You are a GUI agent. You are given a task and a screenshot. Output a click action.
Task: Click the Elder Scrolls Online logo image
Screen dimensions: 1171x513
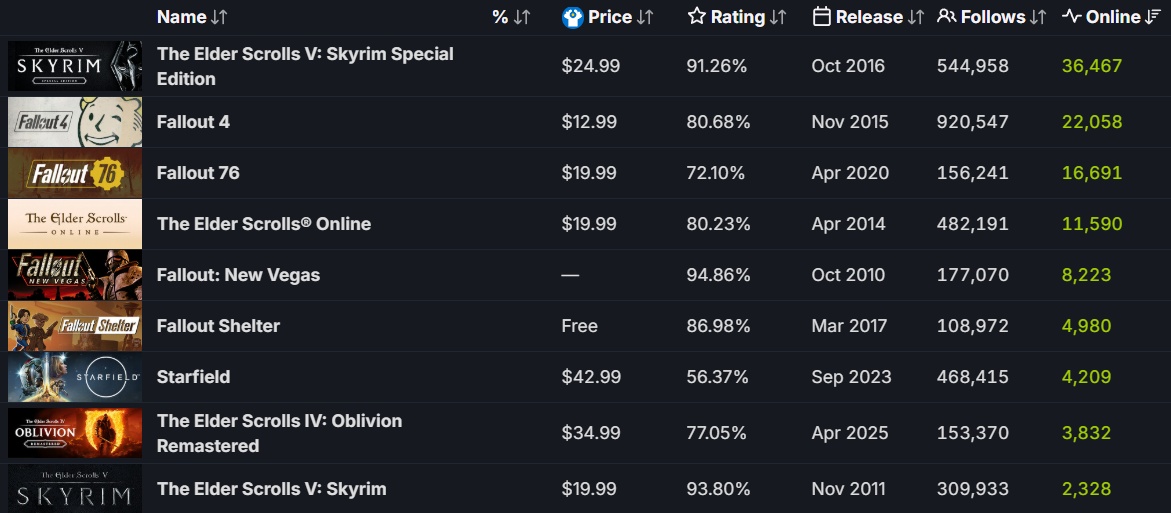[75, 224]
